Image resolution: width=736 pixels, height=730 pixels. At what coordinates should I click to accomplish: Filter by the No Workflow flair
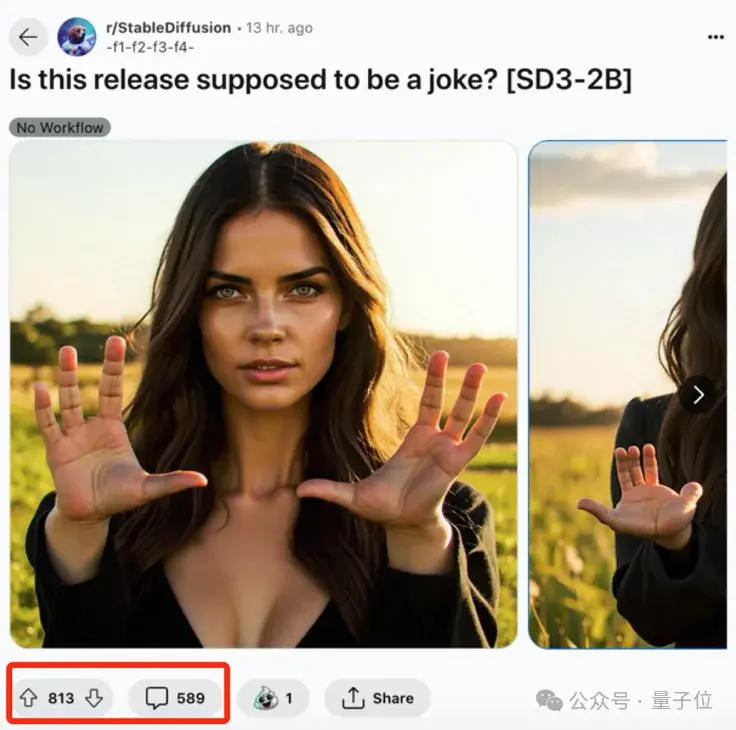click(60, 127)
